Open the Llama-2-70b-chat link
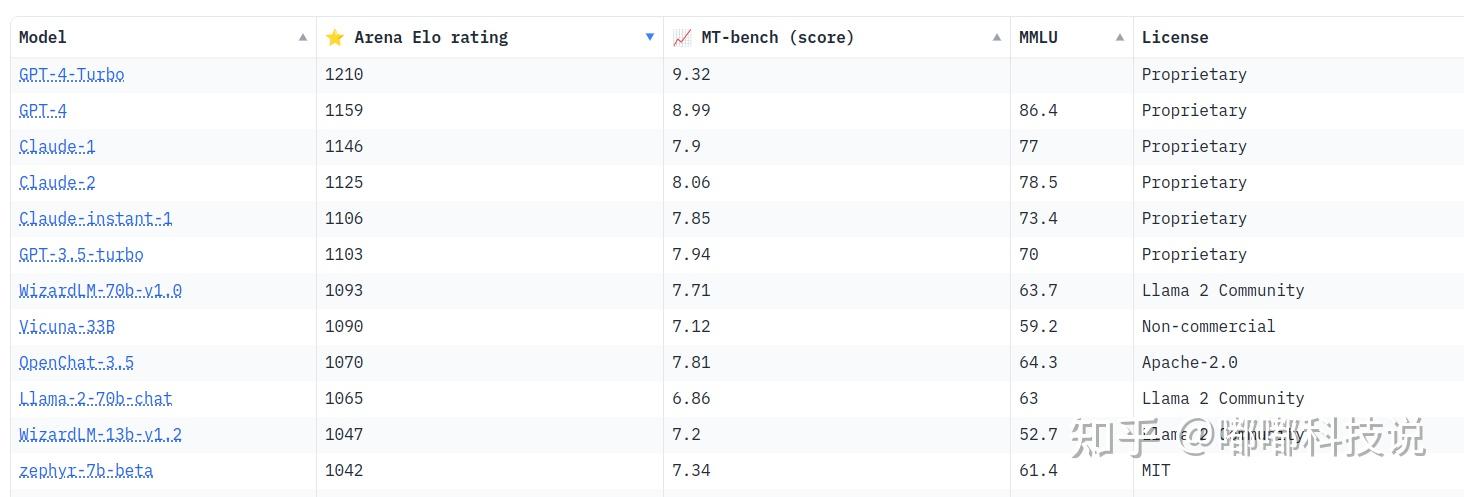This screenshot has height=497, width=1464. [x=96, y=399]
